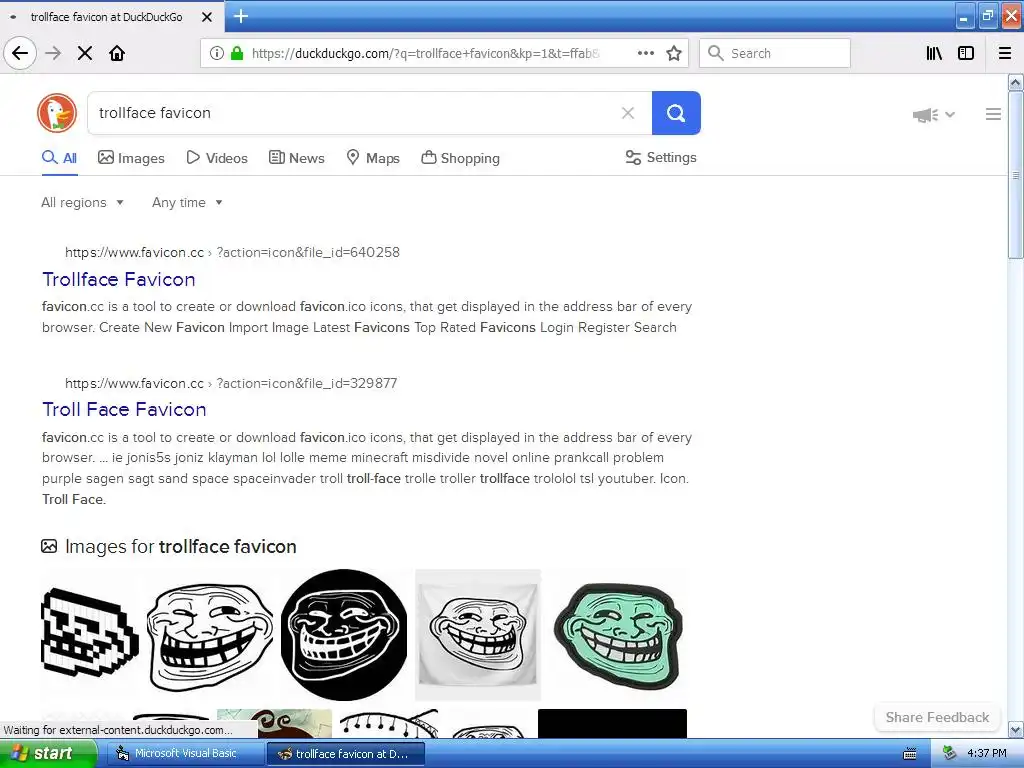Screen dimensions: 1024x768
Task: Open the classic white trollface thumbnail
Action: (x=210, y=637)
